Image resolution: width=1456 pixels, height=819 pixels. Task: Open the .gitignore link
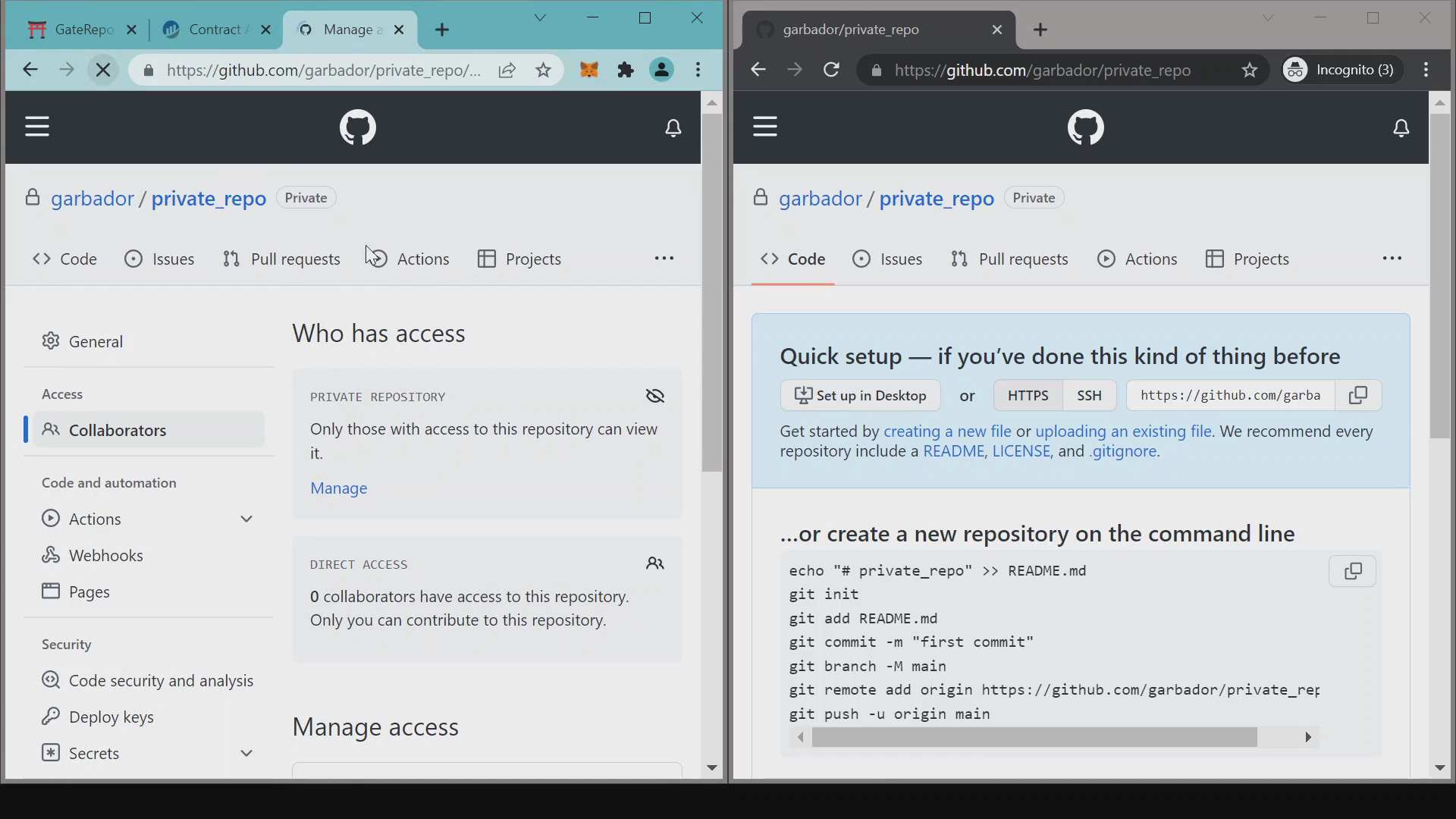1124,451
